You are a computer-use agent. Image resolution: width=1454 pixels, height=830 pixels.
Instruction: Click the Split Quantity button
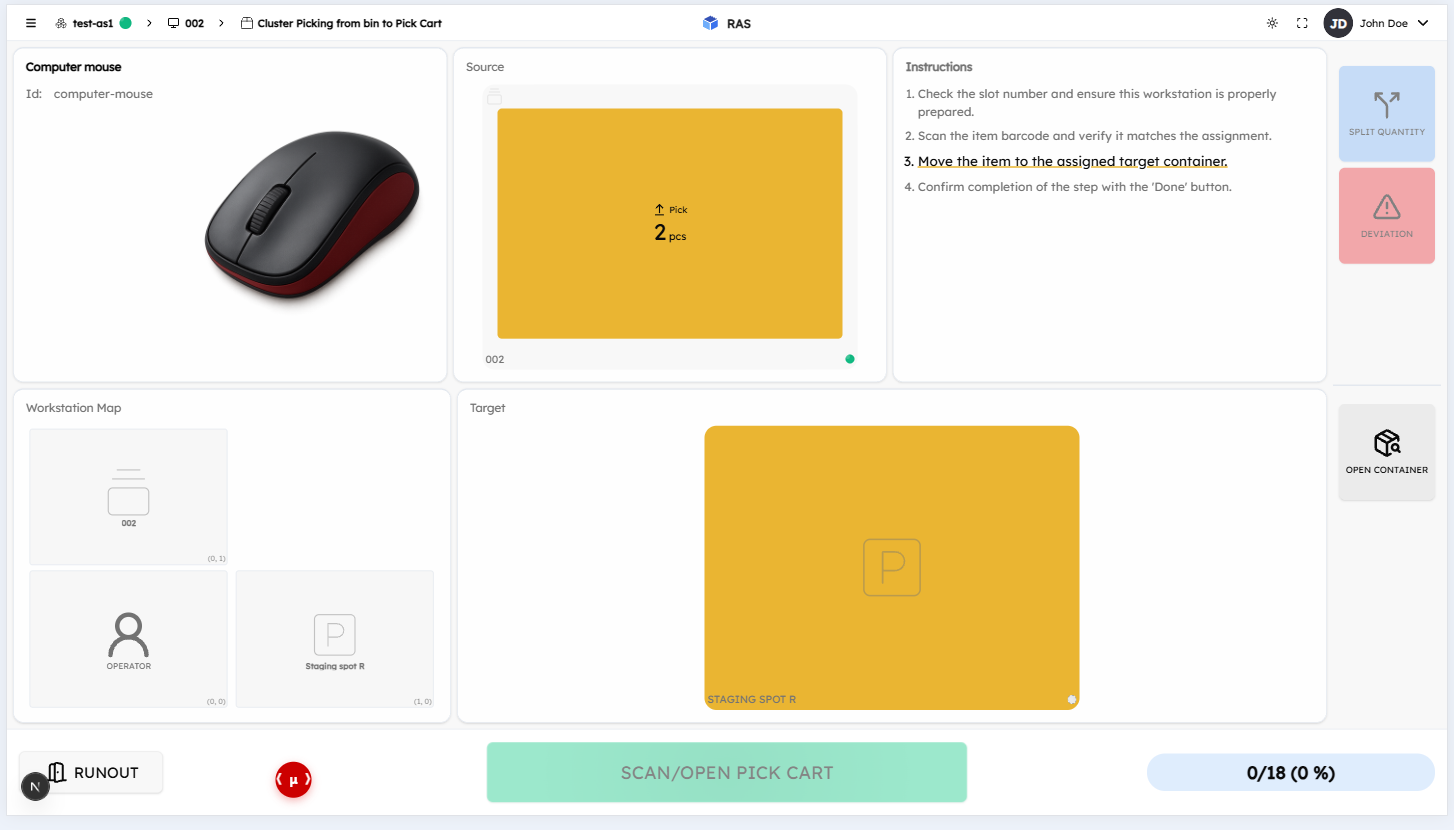click(x=1387, y=114)
